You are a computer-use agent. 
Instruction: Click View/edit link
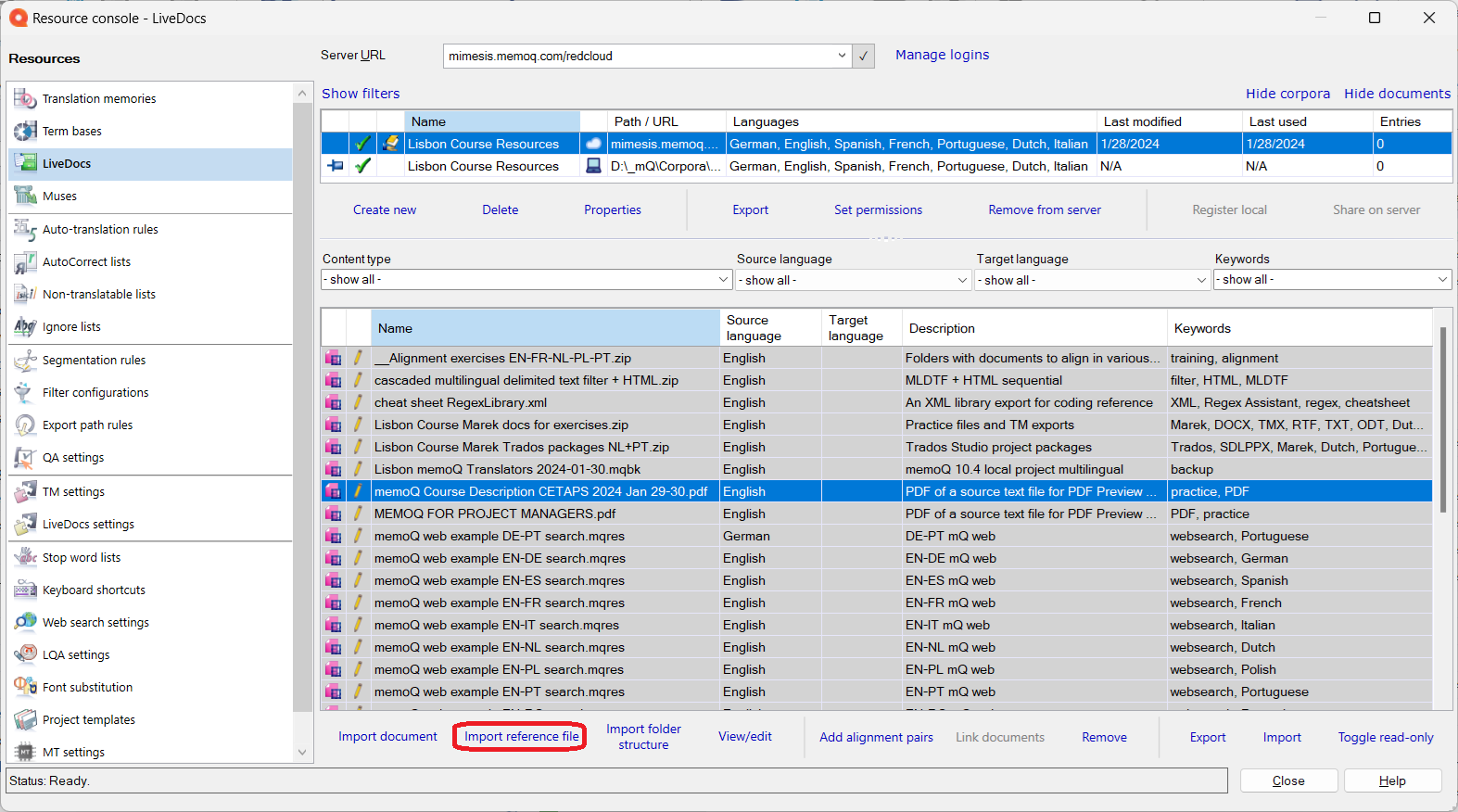[x=745, y=736]
